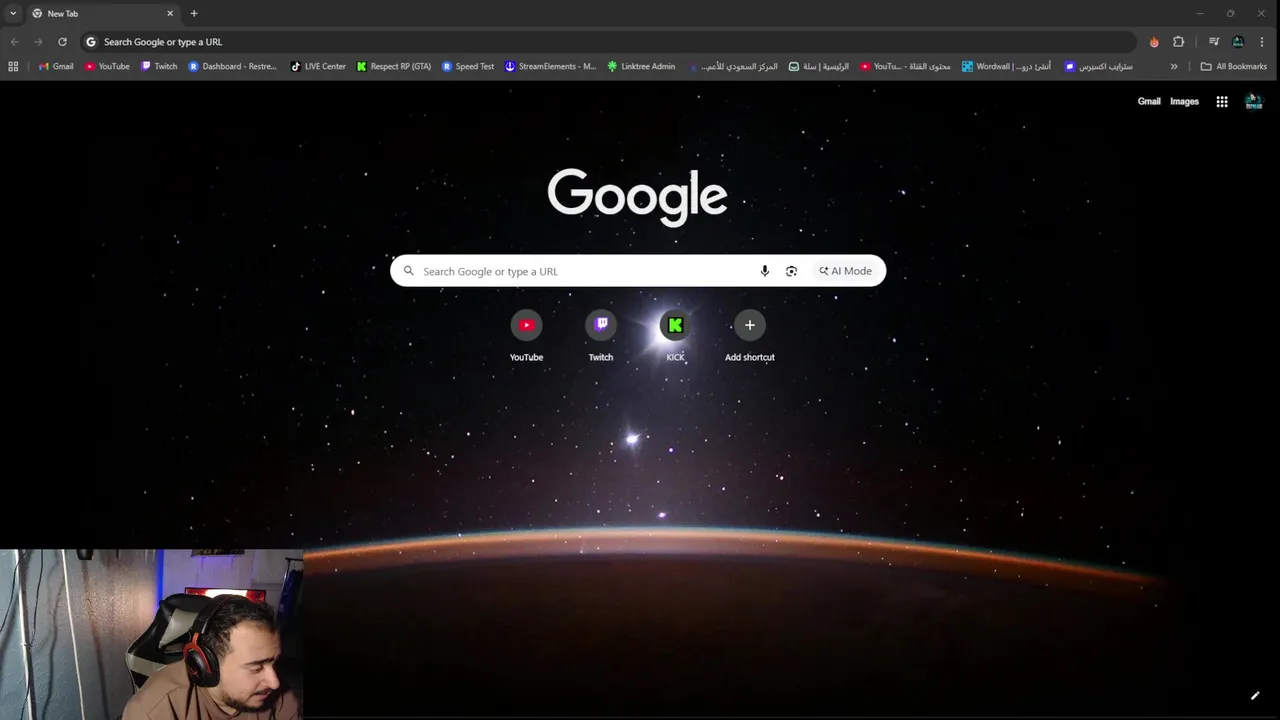Open the apps grid in bookmarks bar
Image resolution: width=1280 pixels, height=720 pixels.
[x=13, y=66]
